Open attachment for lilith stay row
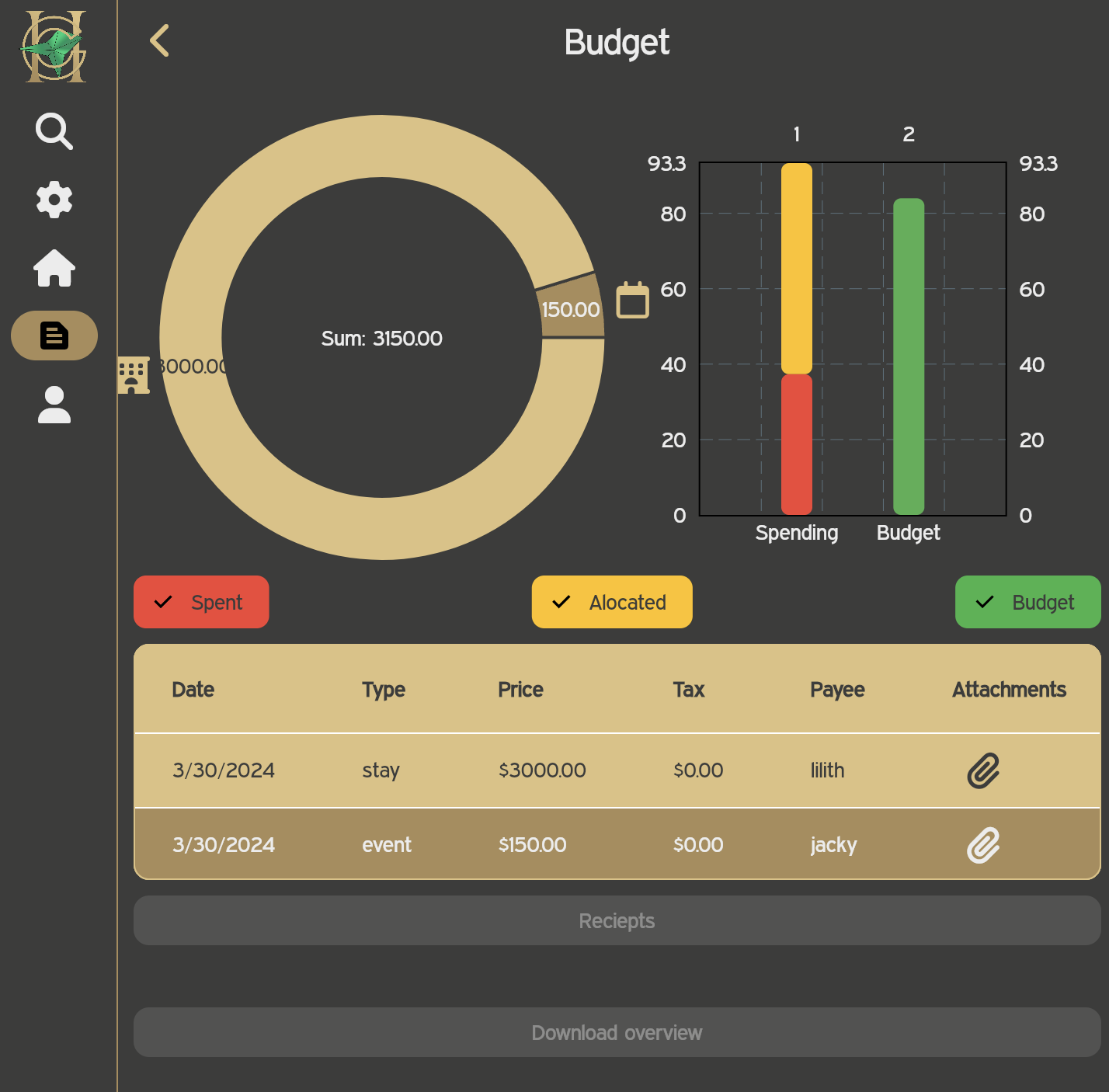 point(982,770)
